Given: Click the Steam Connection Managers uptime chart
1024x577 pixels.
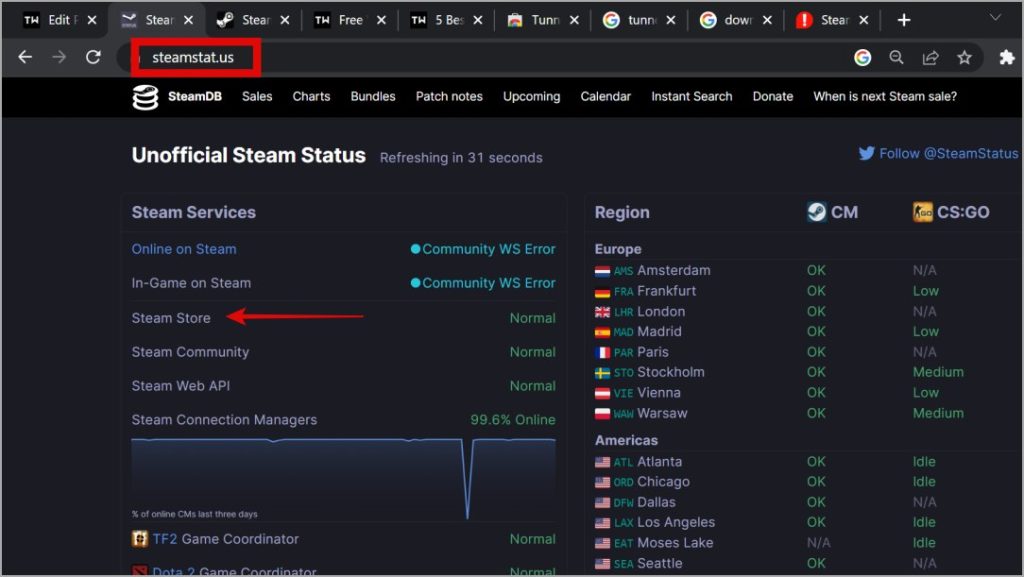Looking at the screenshot, I should click(x=344, y=478).
